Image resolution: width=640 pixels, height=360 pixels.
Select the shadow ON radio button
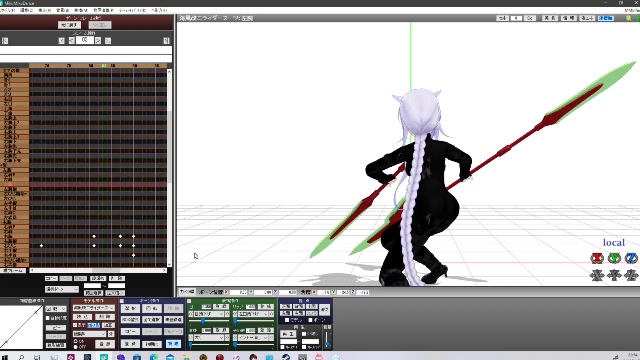76,341
